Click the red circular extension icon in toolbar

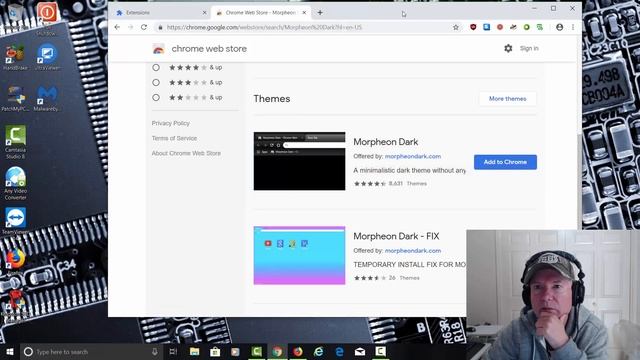coord(500,27)
